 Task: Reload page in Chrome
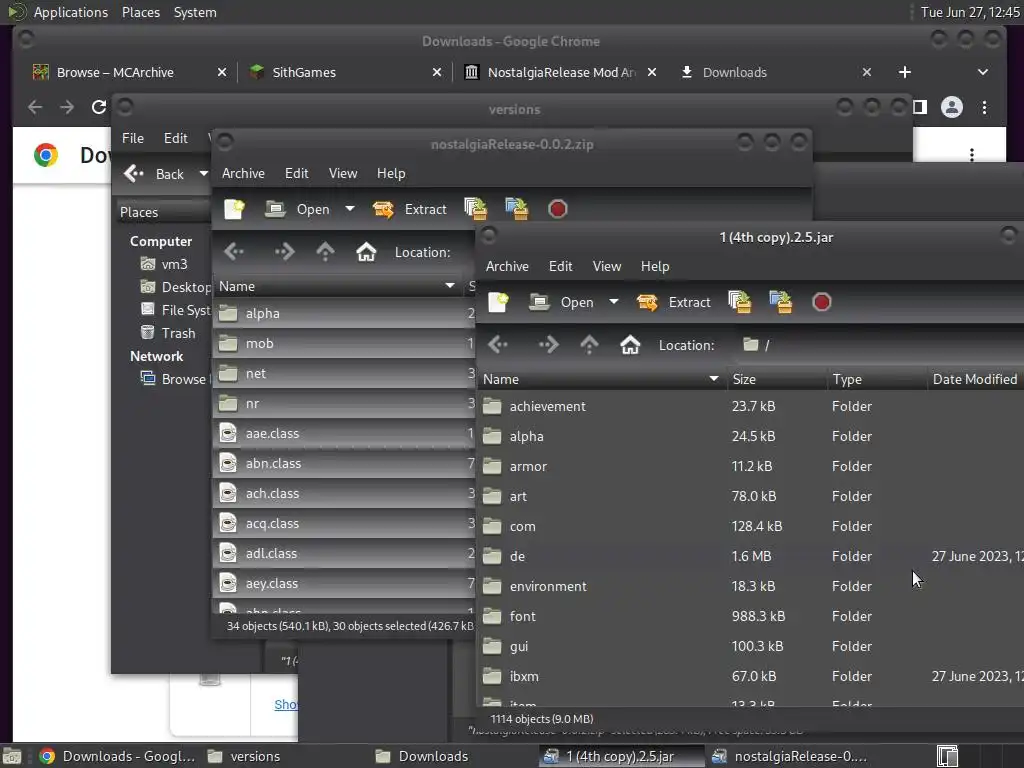(x=99, y=107)
